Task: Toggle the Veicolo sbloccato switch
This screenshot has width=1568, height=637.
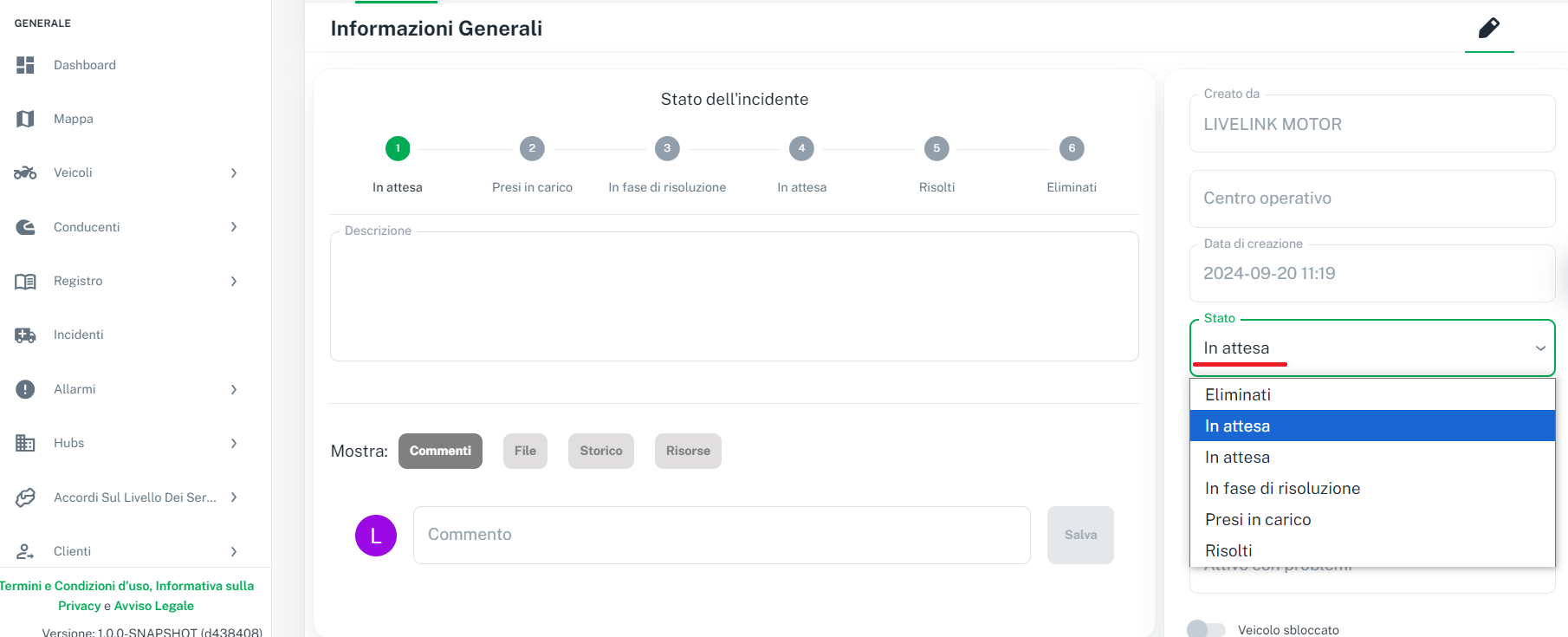Action: tap(1205, 629)
